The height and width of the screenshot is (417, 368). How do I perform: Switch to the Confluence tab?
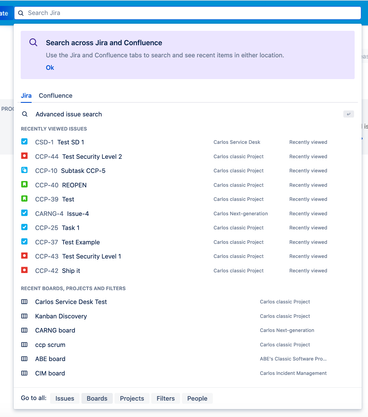point(55,96)
